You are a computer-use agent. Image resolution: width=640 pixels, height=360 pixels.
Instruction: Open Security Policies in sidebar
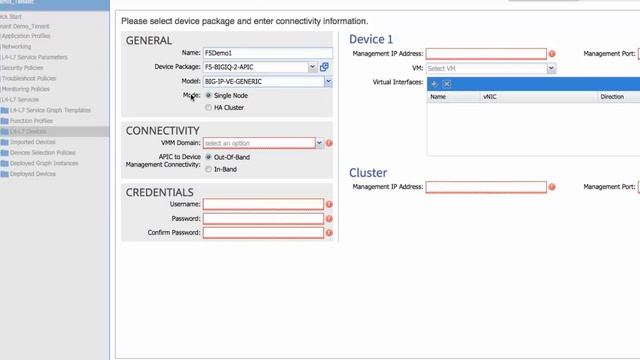[22, 68]
